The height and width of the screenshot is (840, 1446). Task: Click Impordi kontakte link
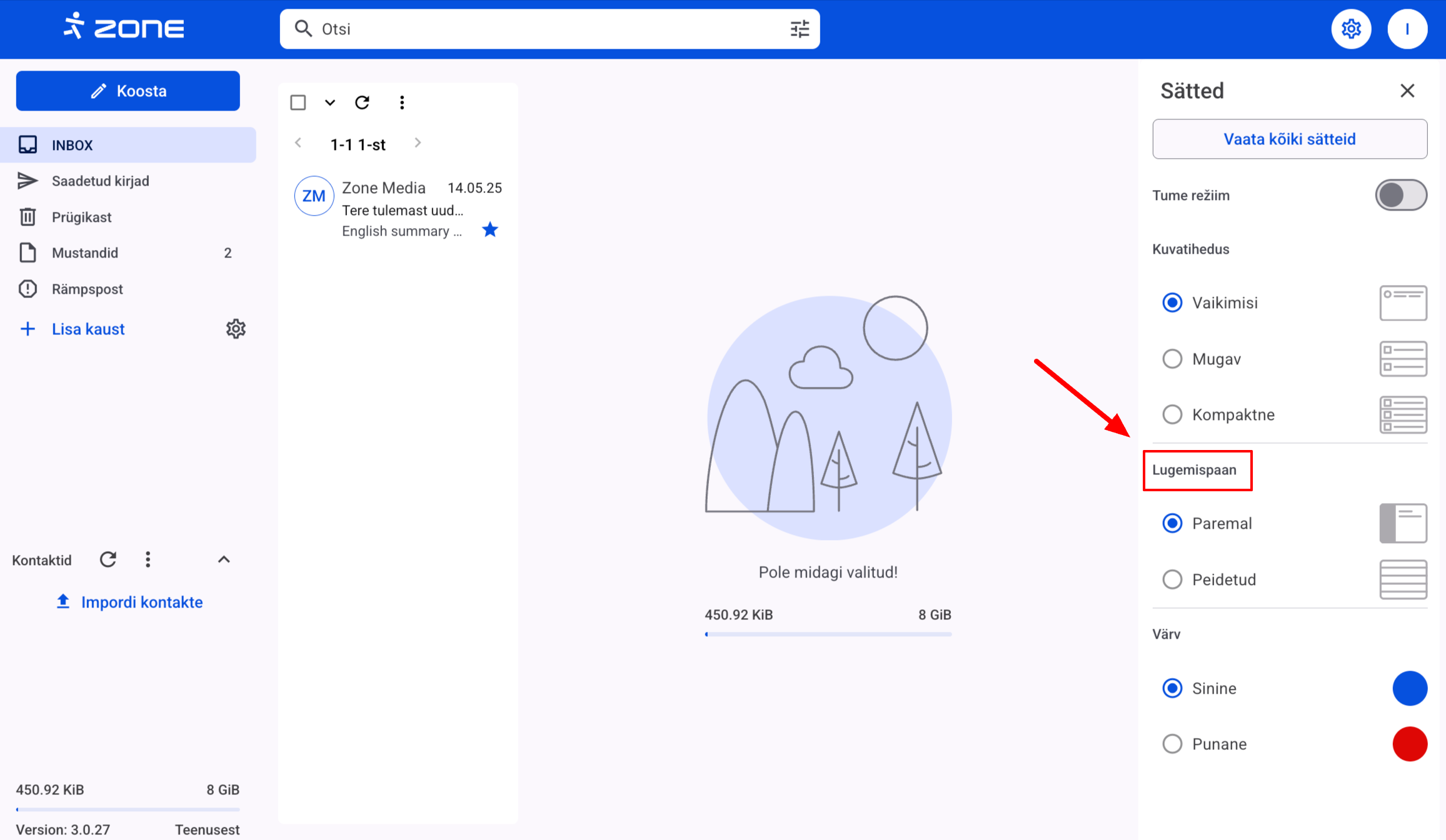pyautogui.click(x=141, y=602)
